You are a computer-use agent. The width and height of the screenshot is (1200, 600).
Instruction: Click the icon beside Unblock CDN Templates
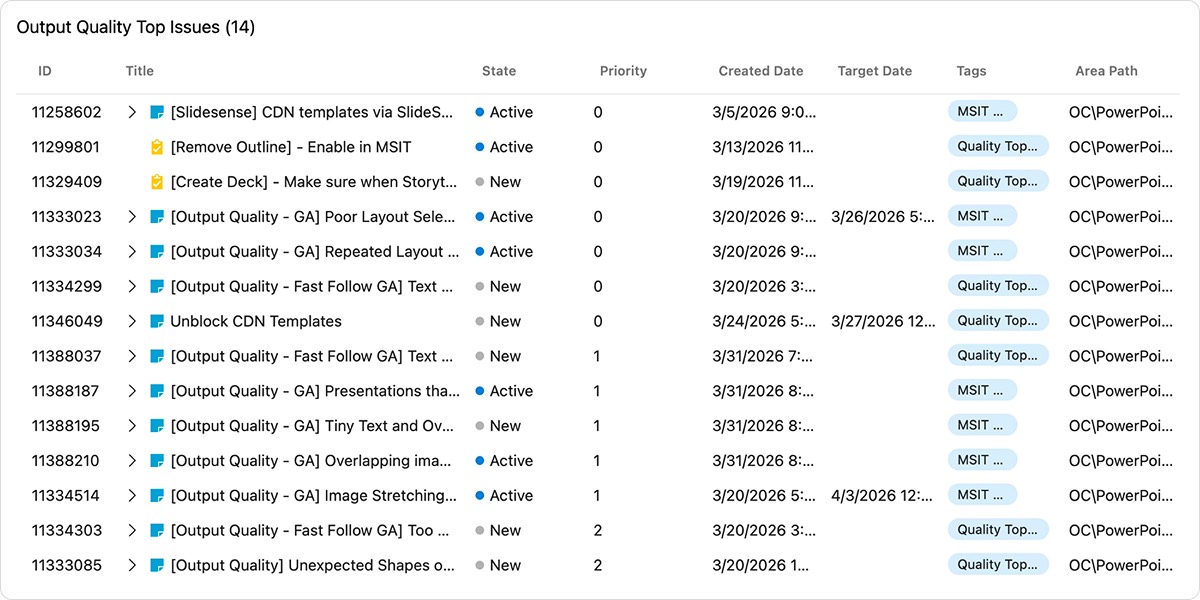coord(156,322)
